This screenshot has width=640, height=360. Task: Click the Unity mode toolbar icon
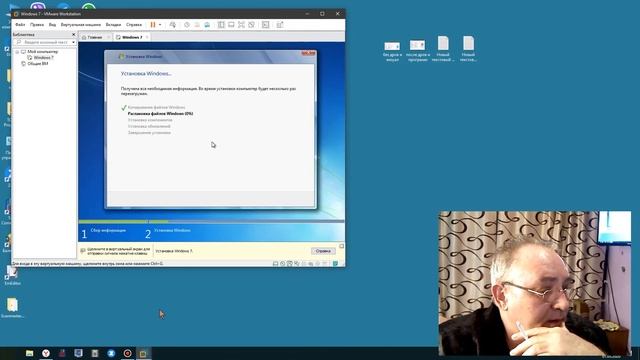(251, 25)
